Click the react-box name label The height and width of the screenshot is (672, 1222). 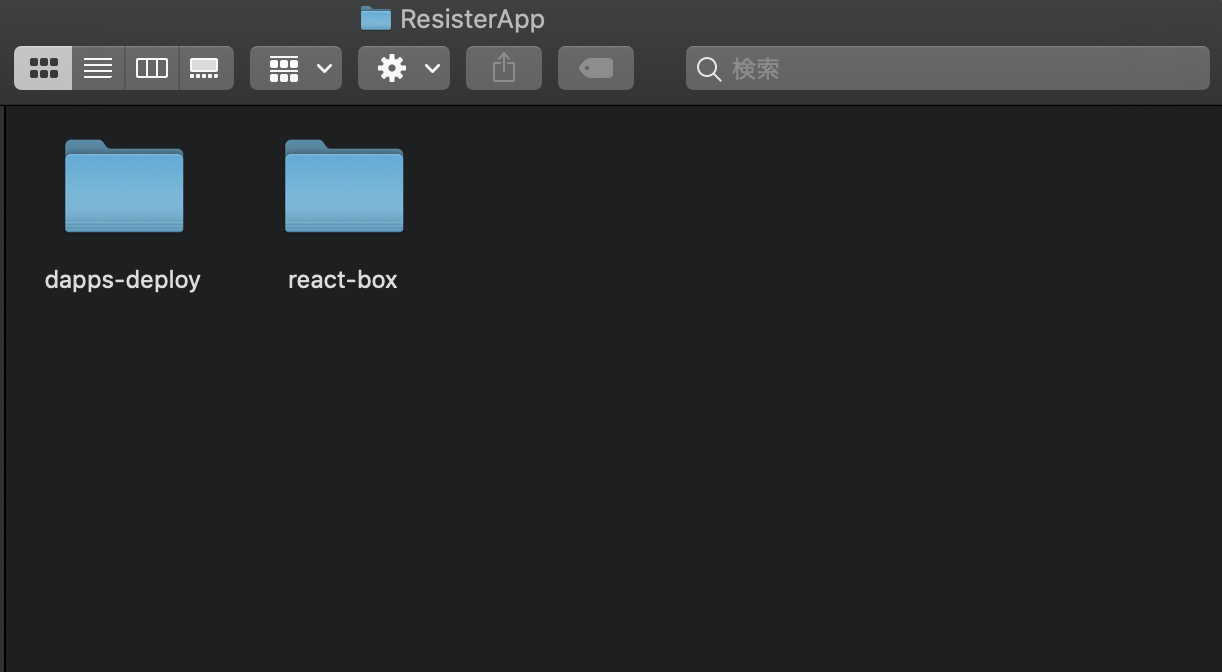coord(343,280)
